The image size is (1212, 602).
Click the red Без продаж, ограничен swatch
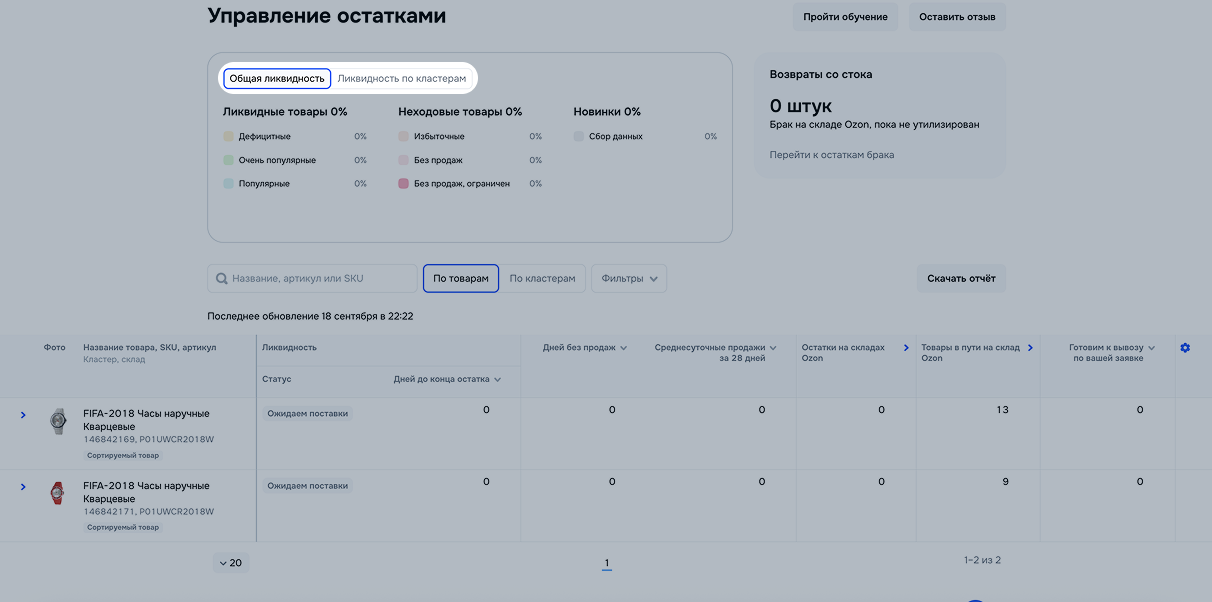click(x=404, y=184)
